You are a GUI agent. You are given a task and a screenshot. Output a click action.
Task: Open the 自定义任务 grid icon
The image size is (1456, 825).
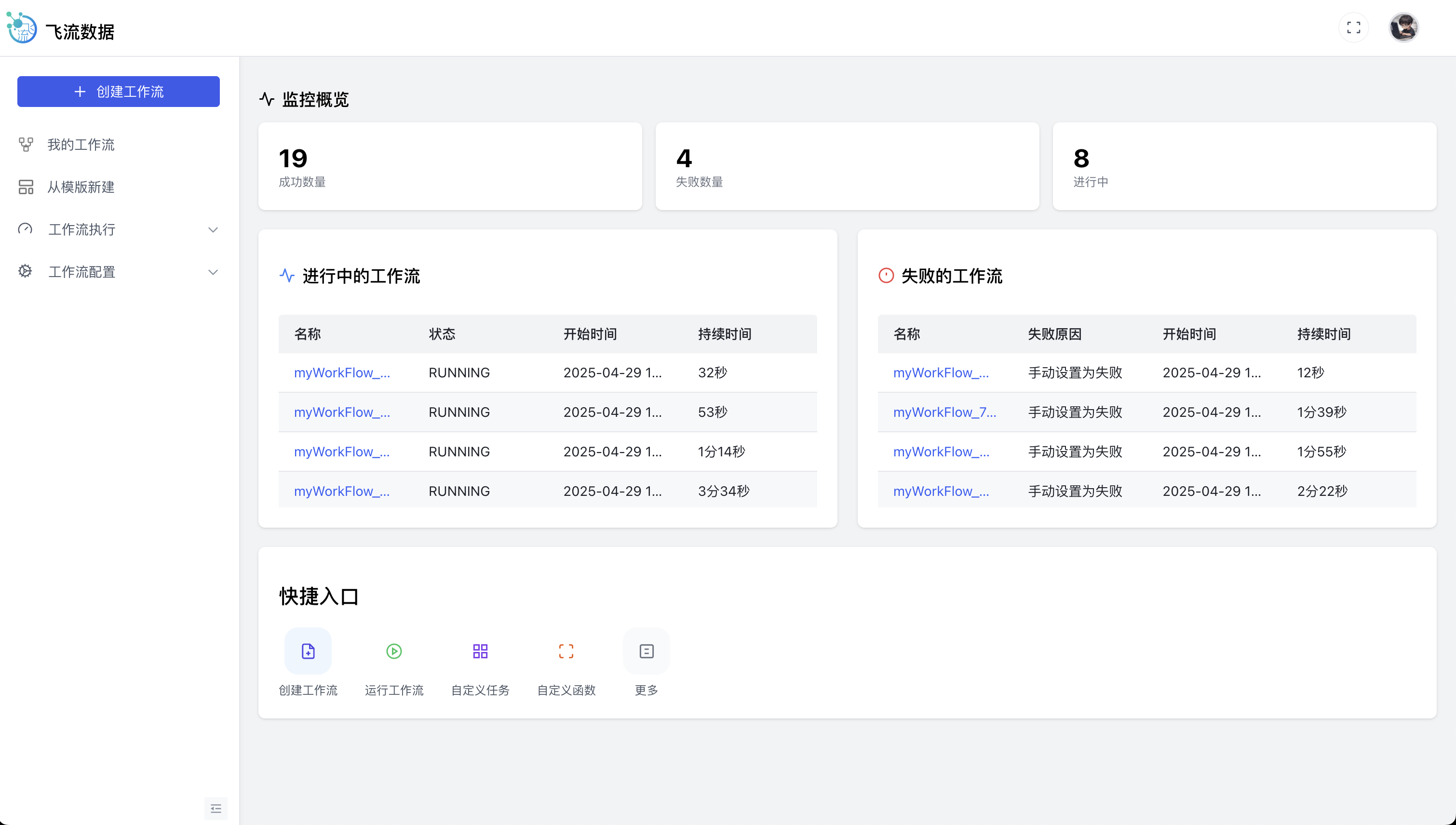(x=480, y=651)
